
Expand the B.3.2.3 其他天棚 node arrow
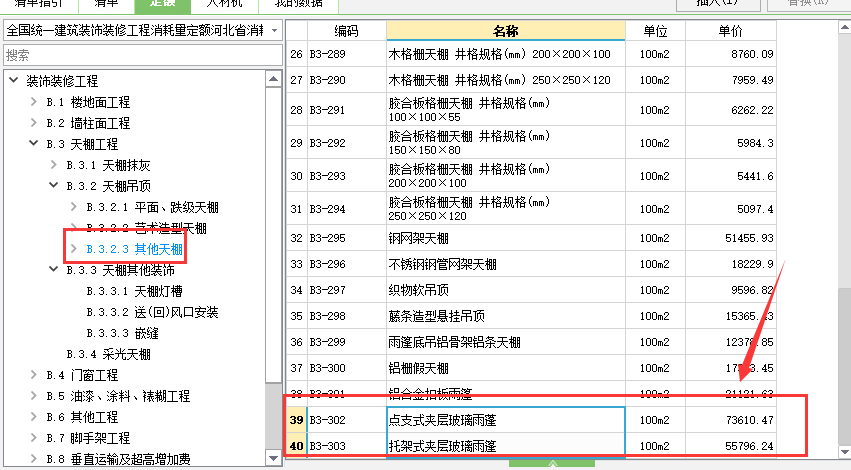tap(73, 249)
